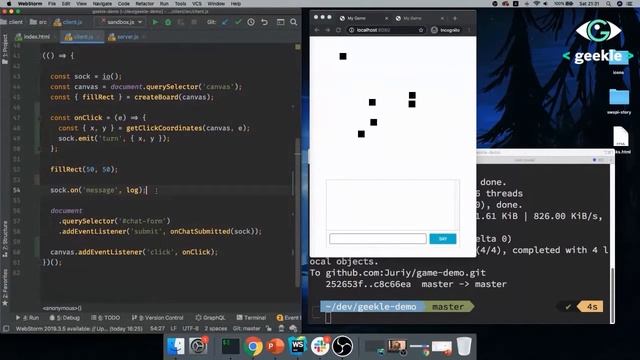
Task: Open the Debug tool window
Action: point(64,318)
